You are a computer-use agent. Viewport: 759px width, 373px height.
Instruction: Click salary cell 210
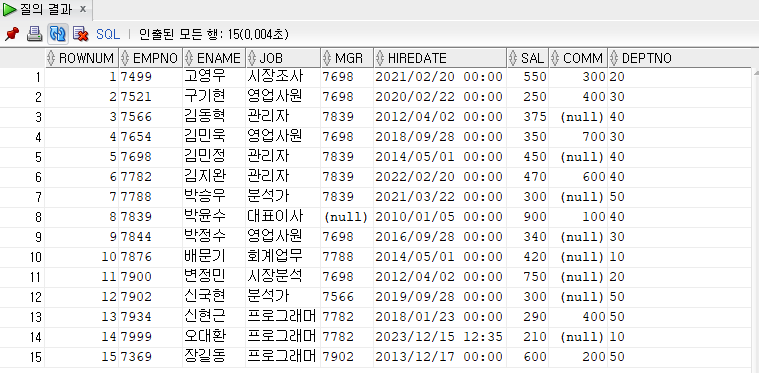click(x=528, y=337)
